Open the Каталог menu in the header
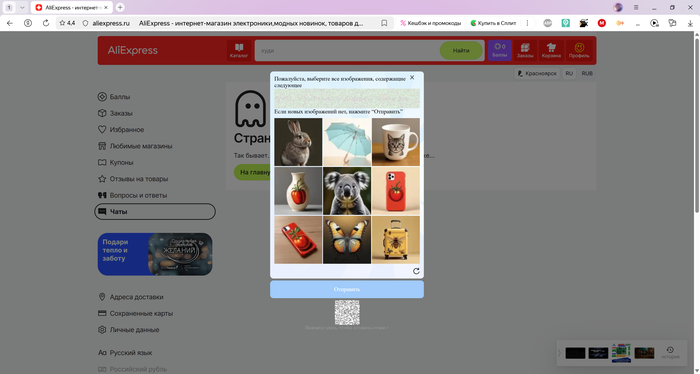The height and width of the screenshot is (374, 700). coord(239,50)
